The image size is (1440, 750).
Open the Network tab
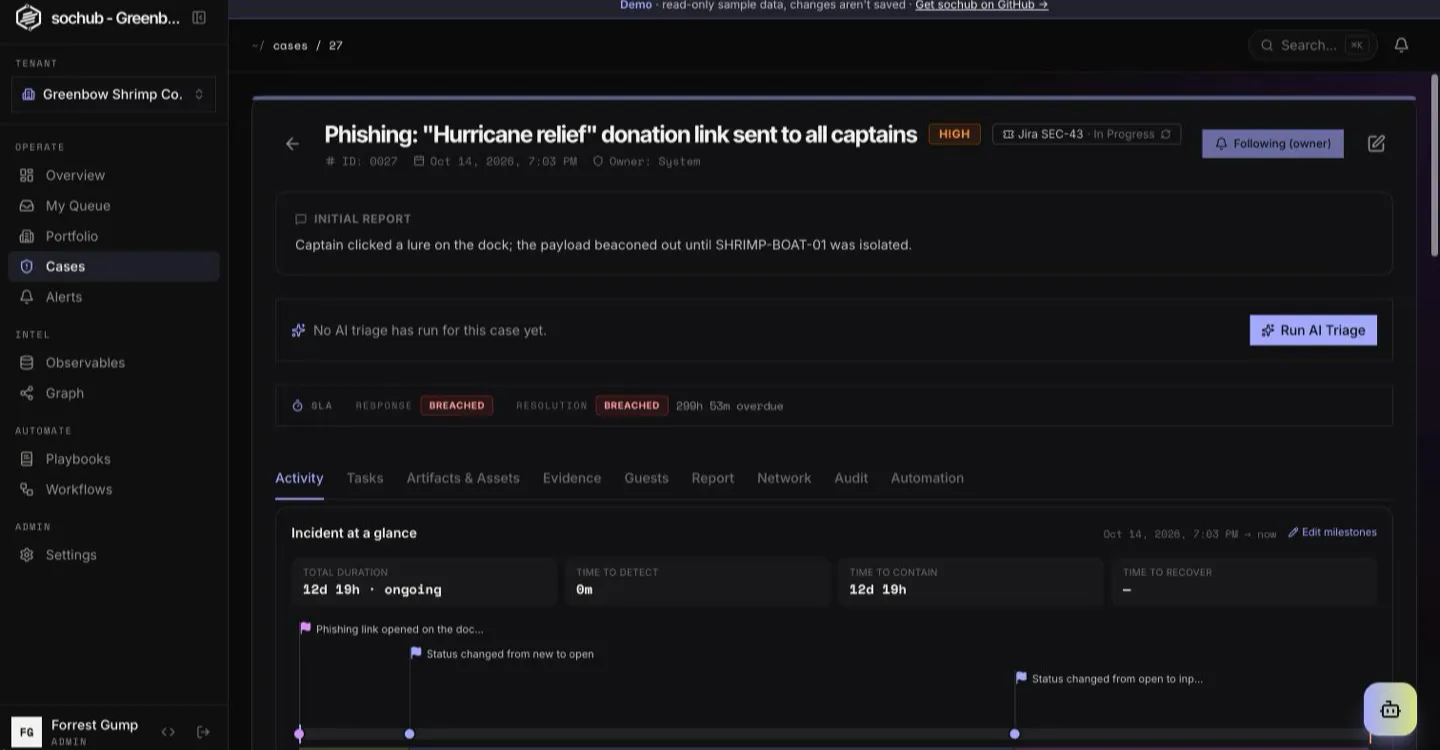(784, 478)
